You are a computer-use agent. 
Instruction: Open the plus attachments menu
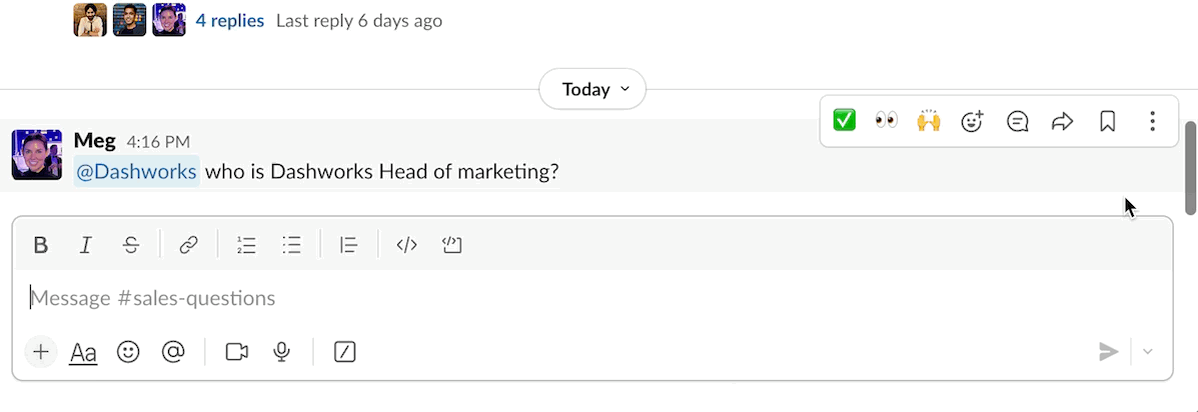pos(41,352)
